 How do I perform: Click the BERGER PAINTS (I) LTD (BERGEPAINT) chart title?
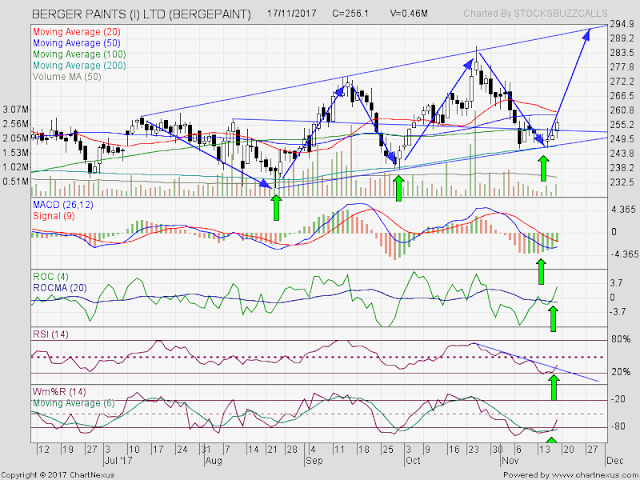141,14
